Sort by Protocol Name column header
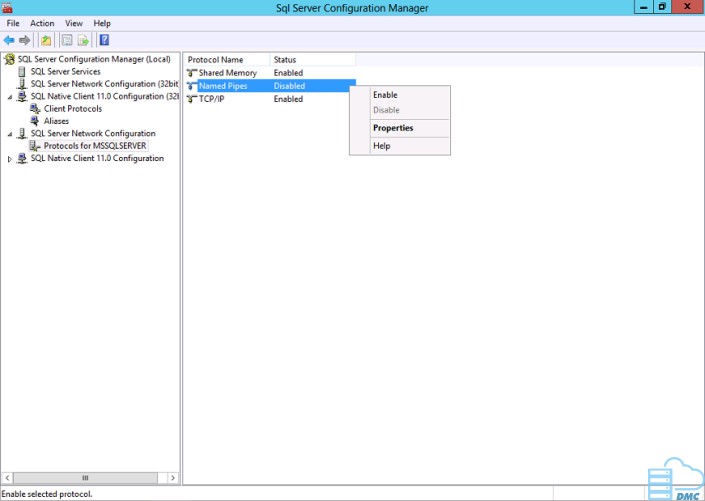The height and width of the screenshot is (501, 705). coord(227,60)
